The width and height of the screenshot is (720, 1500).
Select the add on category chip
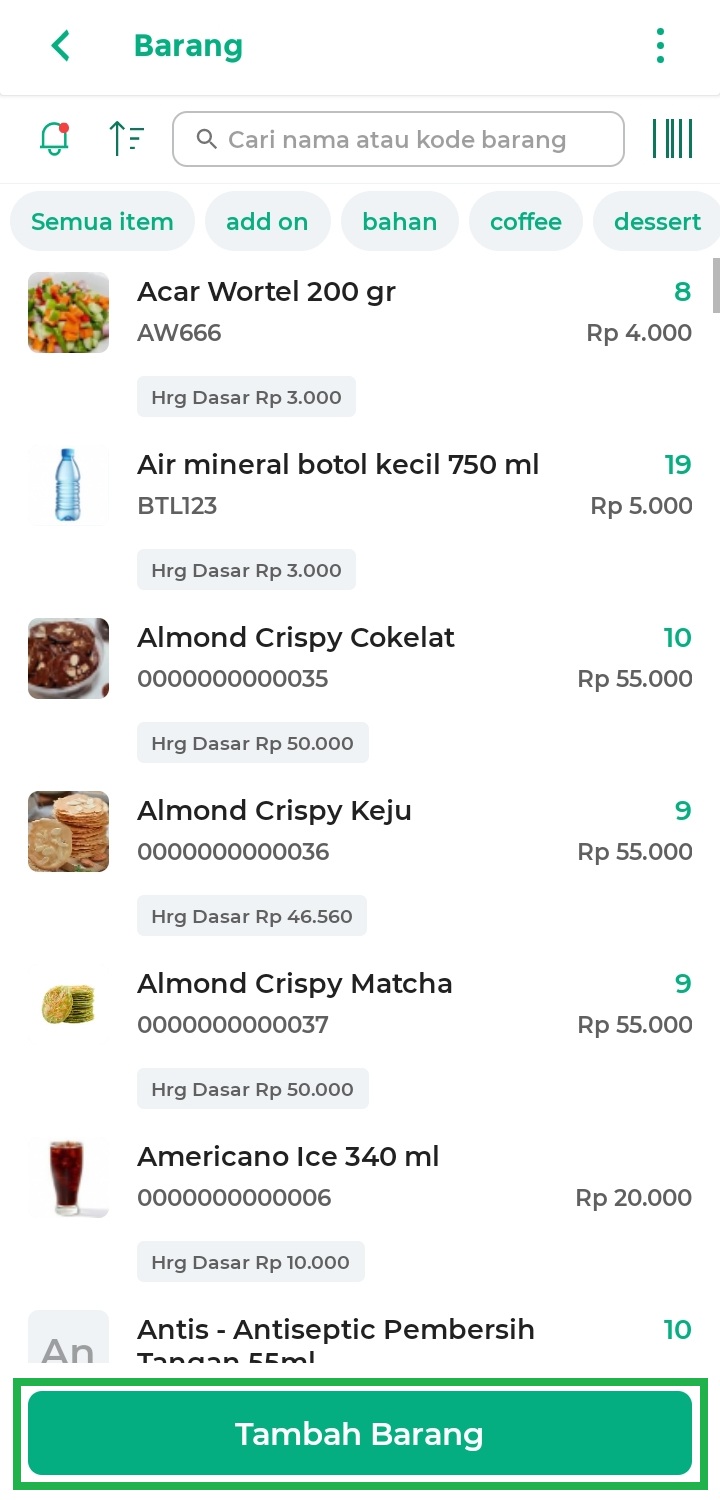tap(267, 222)
